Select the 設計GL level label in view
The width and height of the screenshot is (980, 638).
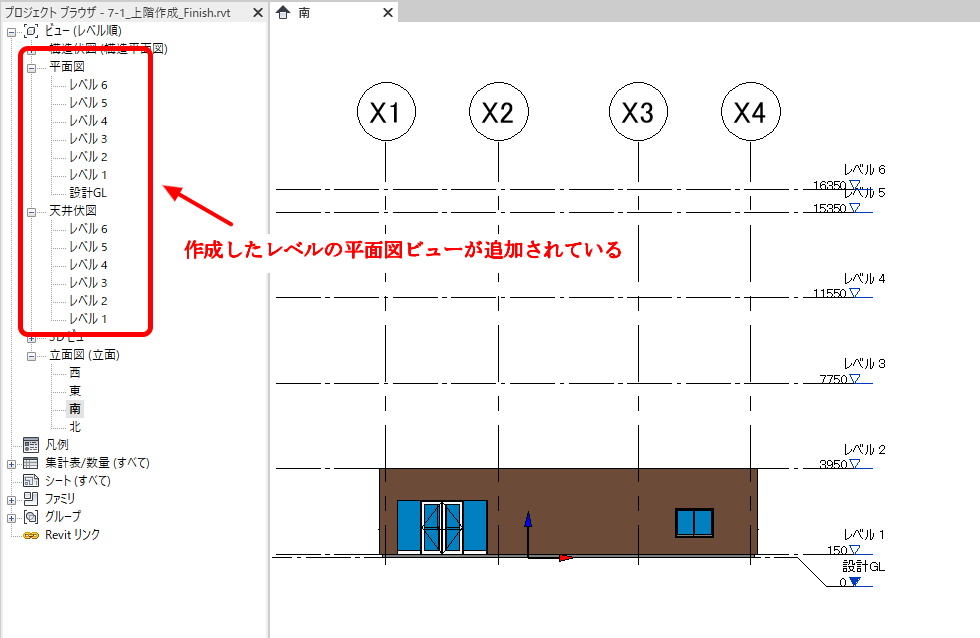(x=864, y=567)
